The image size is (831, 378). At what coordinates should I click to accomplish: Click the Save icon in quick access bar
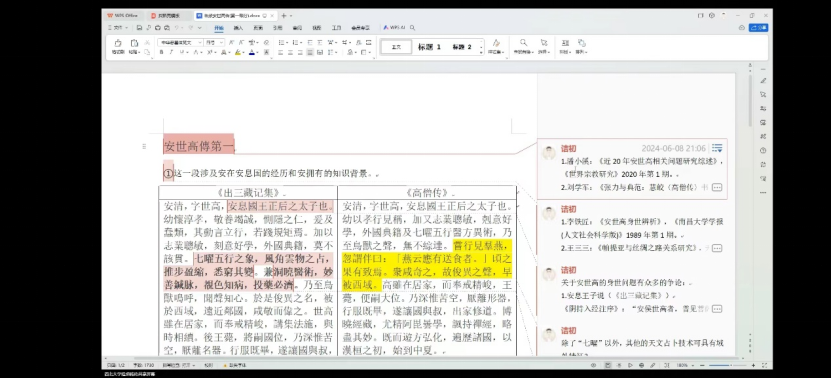[139, 28]
